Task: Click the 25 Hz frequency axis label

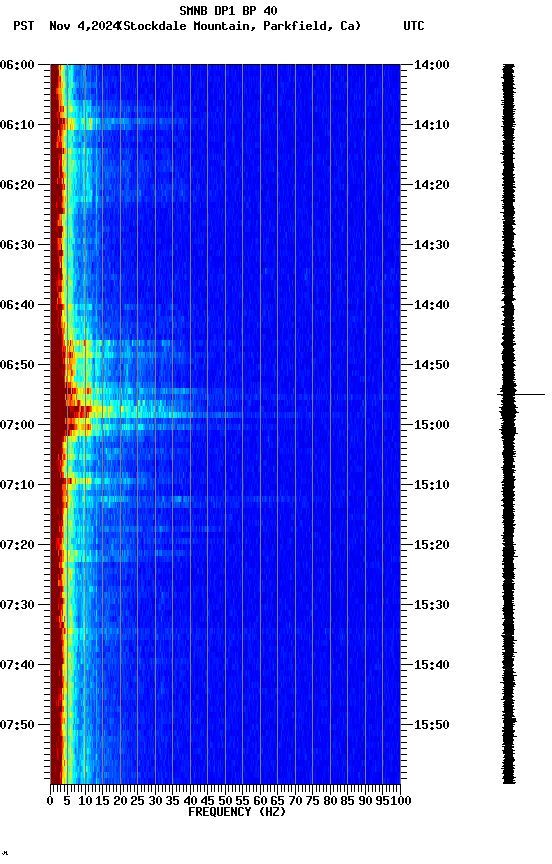Action: point(138,801)
